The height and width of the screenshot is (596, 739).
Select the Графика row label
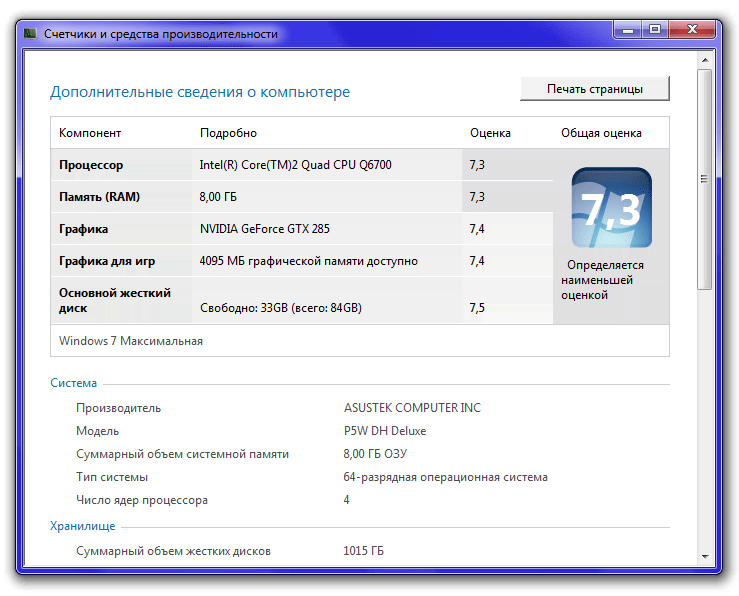(x=83, y=229)
